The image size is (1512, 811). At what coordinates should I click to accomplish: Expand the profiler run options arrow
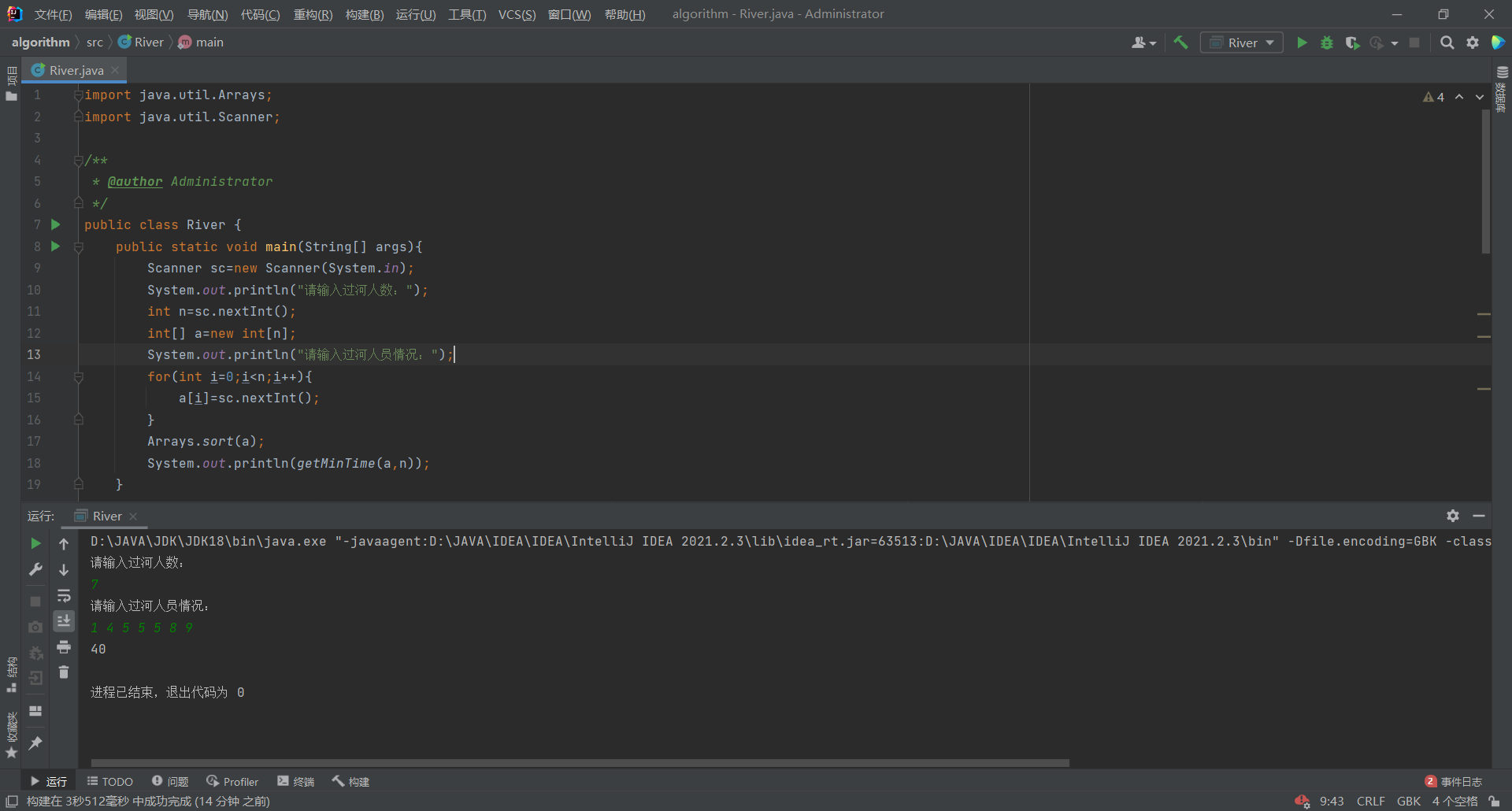tap(1395, 43)
